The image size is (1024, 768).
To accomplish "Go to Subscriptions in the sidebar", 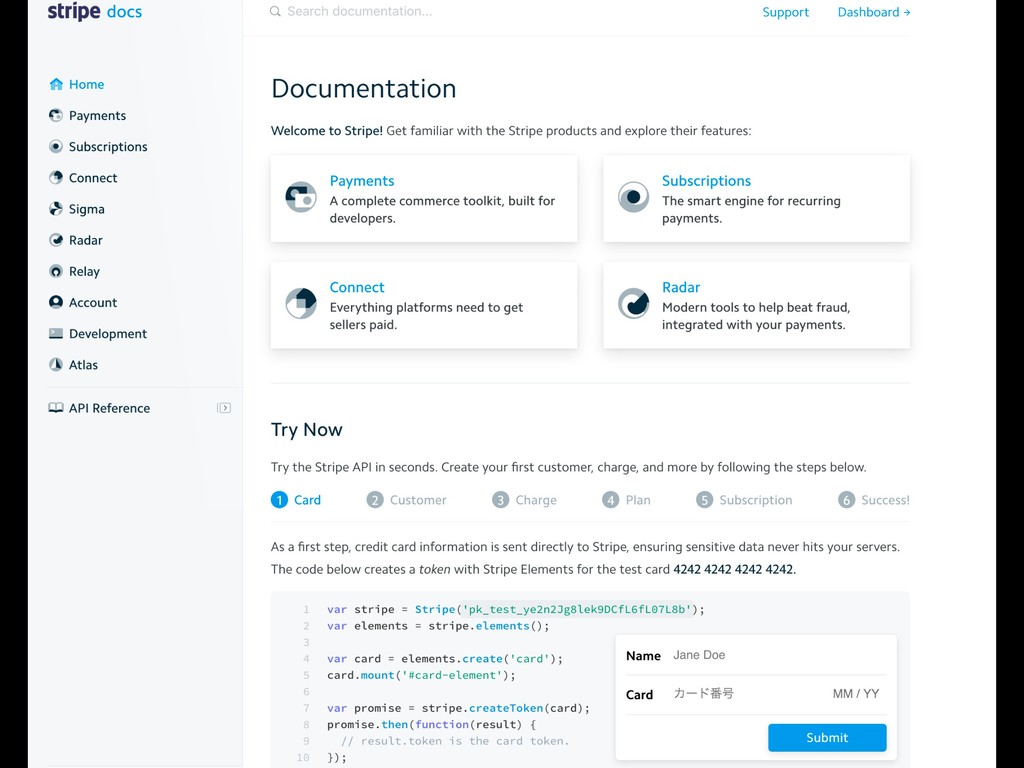I will [x=108, y=146].
